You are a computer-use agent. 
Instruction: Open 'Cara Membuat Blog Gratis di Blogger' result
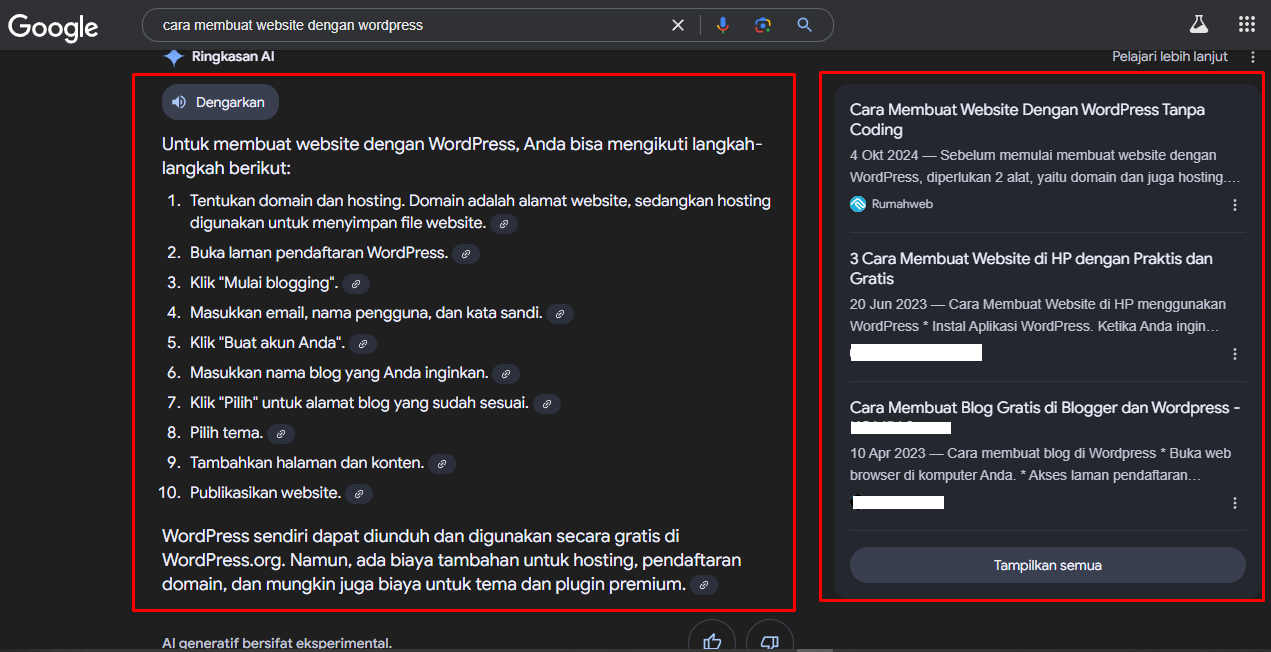(x=1045, y=408)
